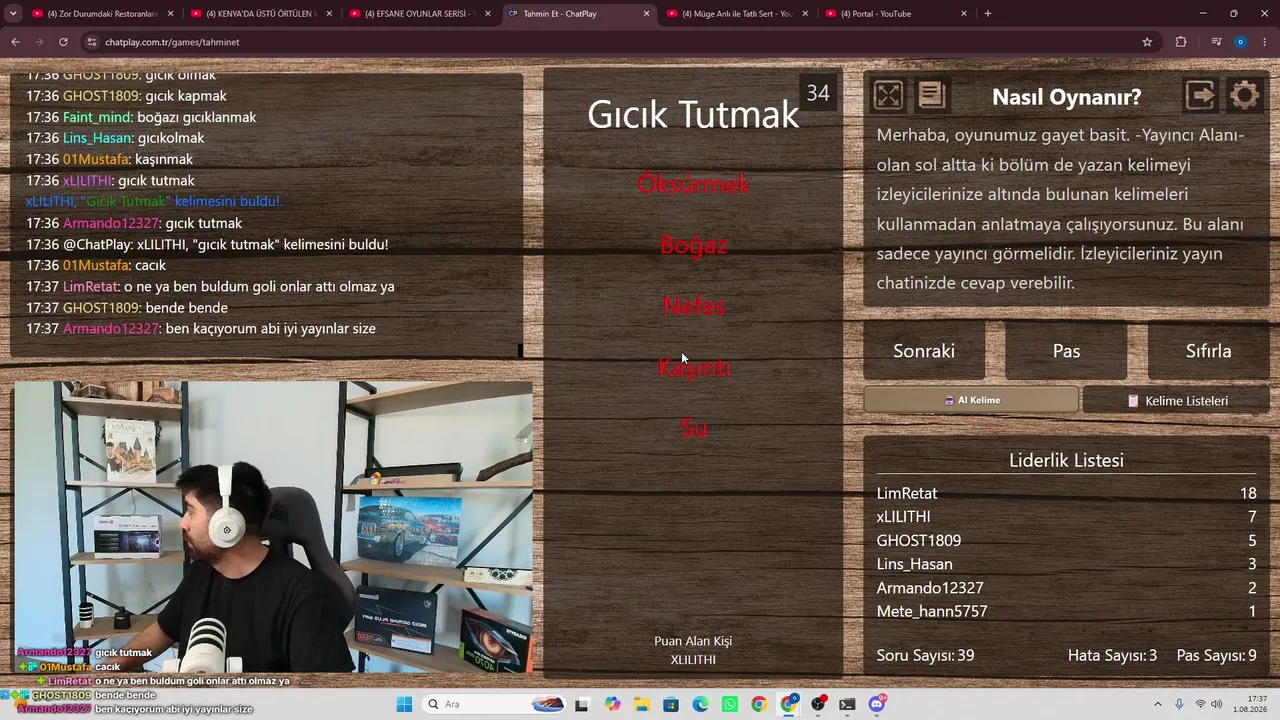This screenshot has height=720, width=1280.
Task: Toggle the fullscreen expand icon in the game panel
Action: [x=888, y=95]
